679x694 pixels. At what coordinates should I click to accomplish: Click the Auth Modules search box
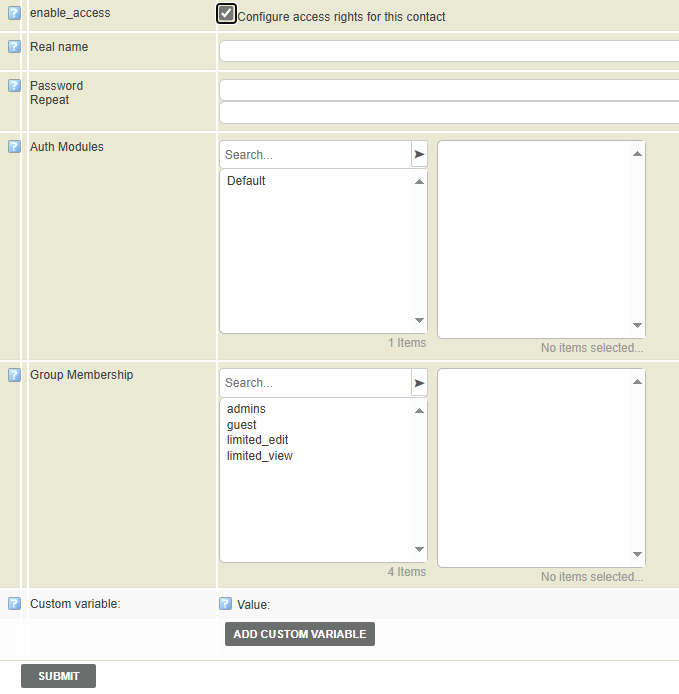[x=315, y=155]
